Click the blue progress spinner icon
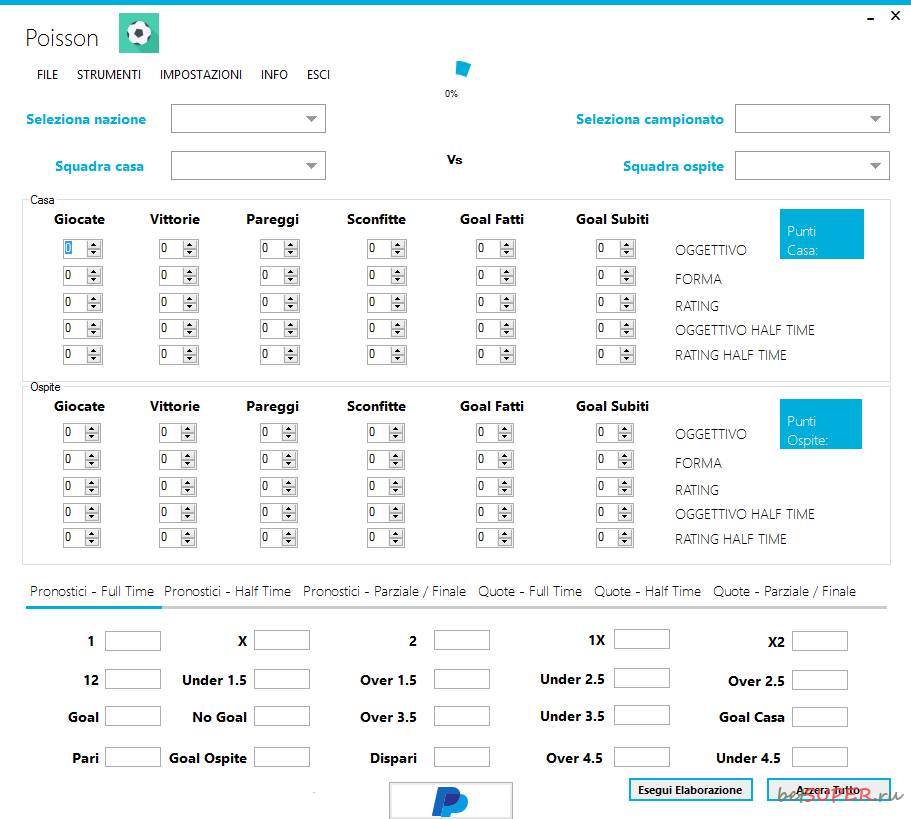Image resolution: width=911 pixels, height=819 pixels. (x=461, y=69)
